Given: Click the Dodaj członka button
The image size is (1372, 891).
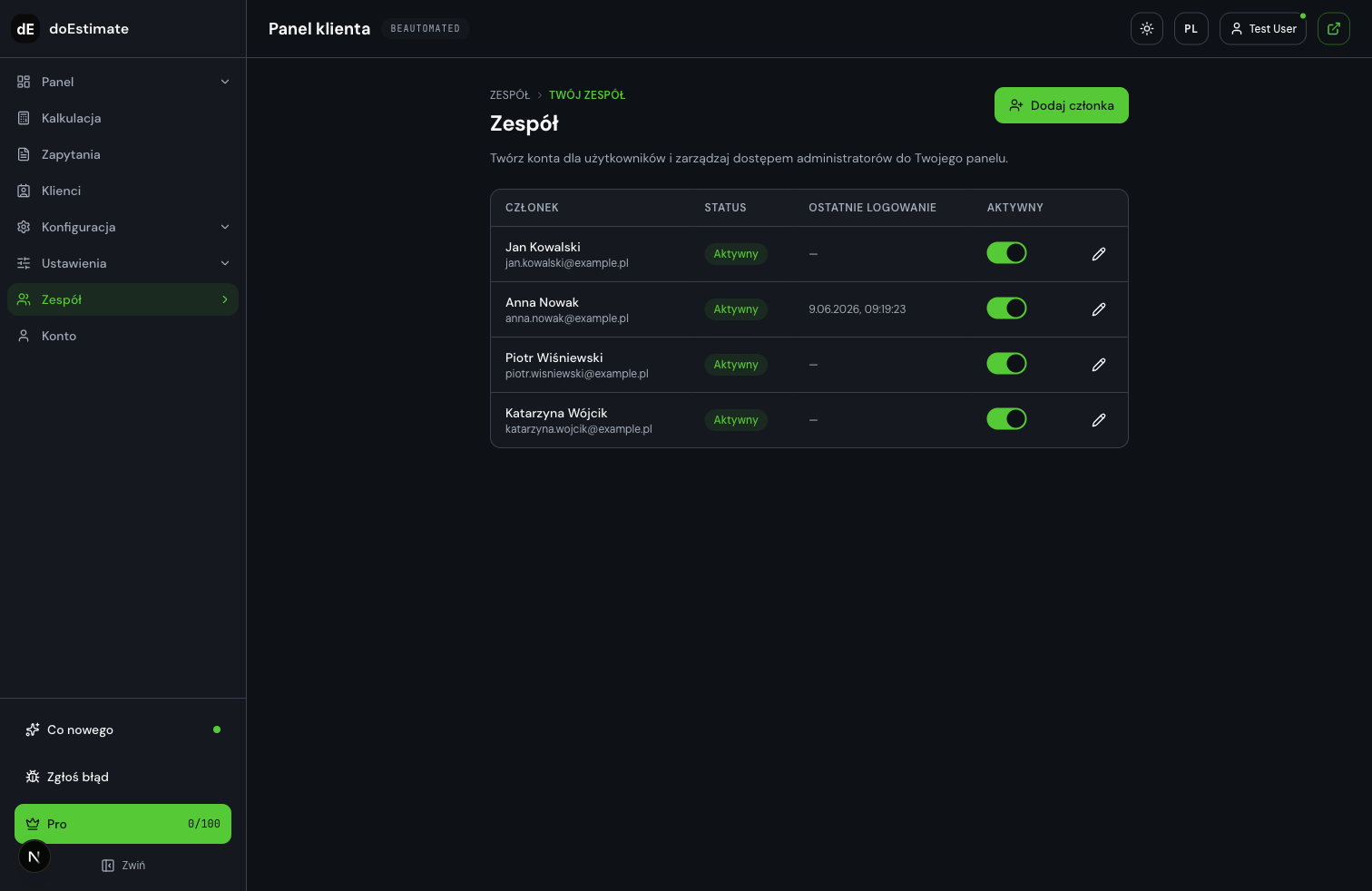Looking at the screenshot, I should click(1062, 105).
